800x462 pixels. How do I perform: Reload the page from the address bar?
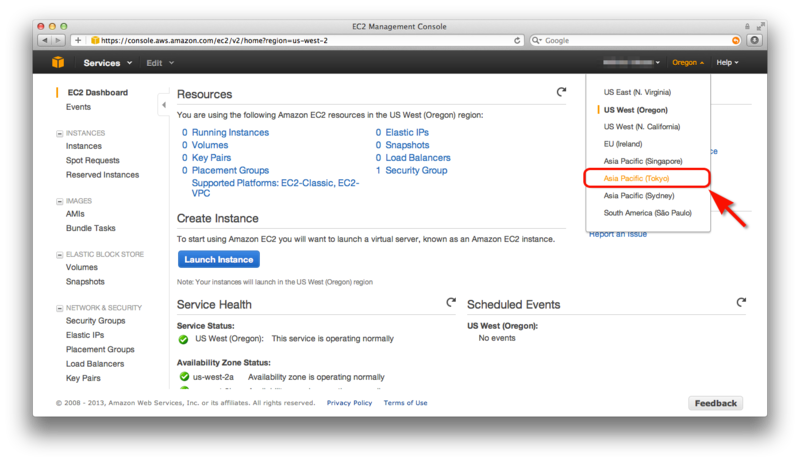click(517, 40)
